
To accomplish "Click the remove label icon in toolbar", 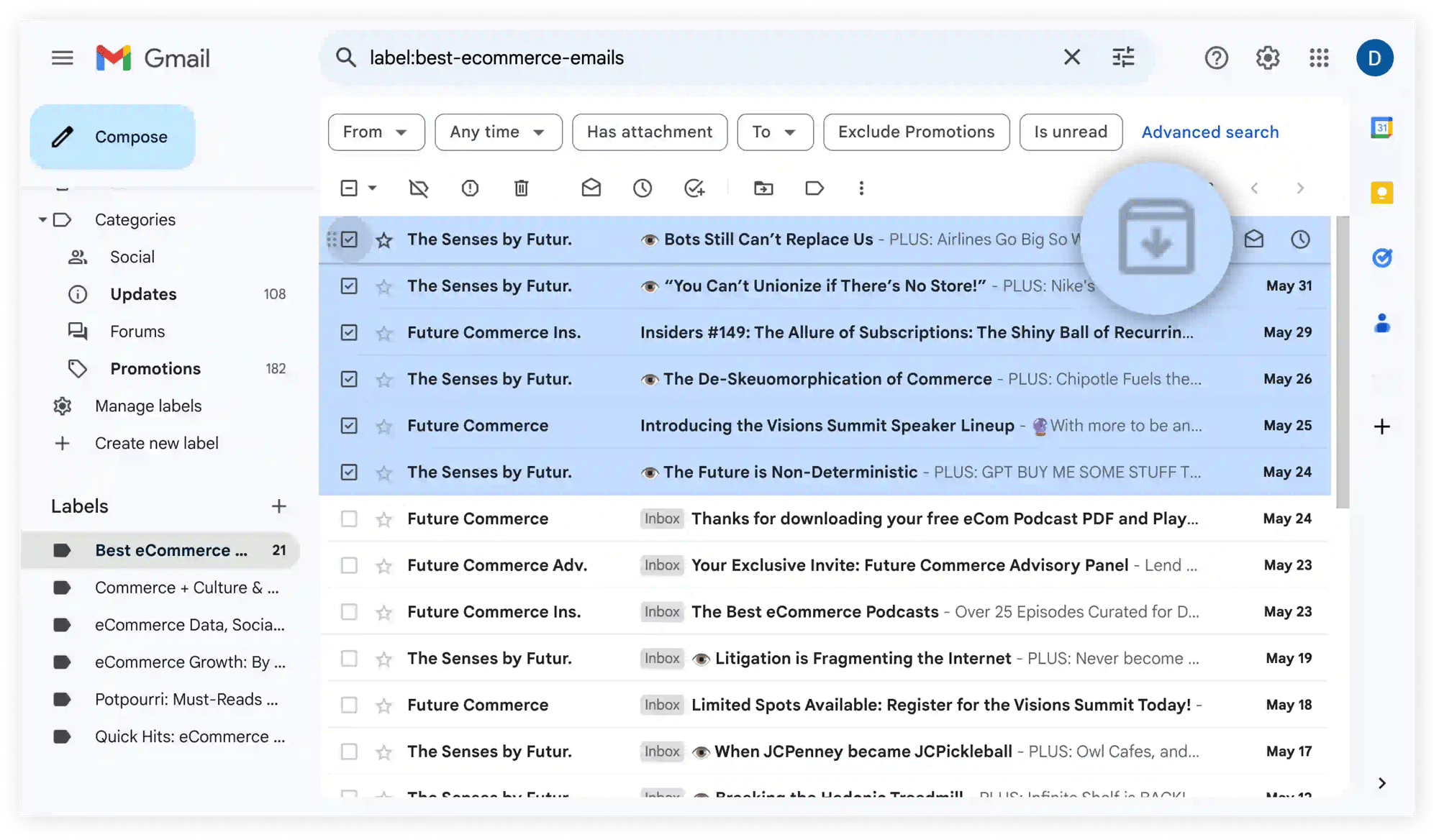I will (419, 188).
